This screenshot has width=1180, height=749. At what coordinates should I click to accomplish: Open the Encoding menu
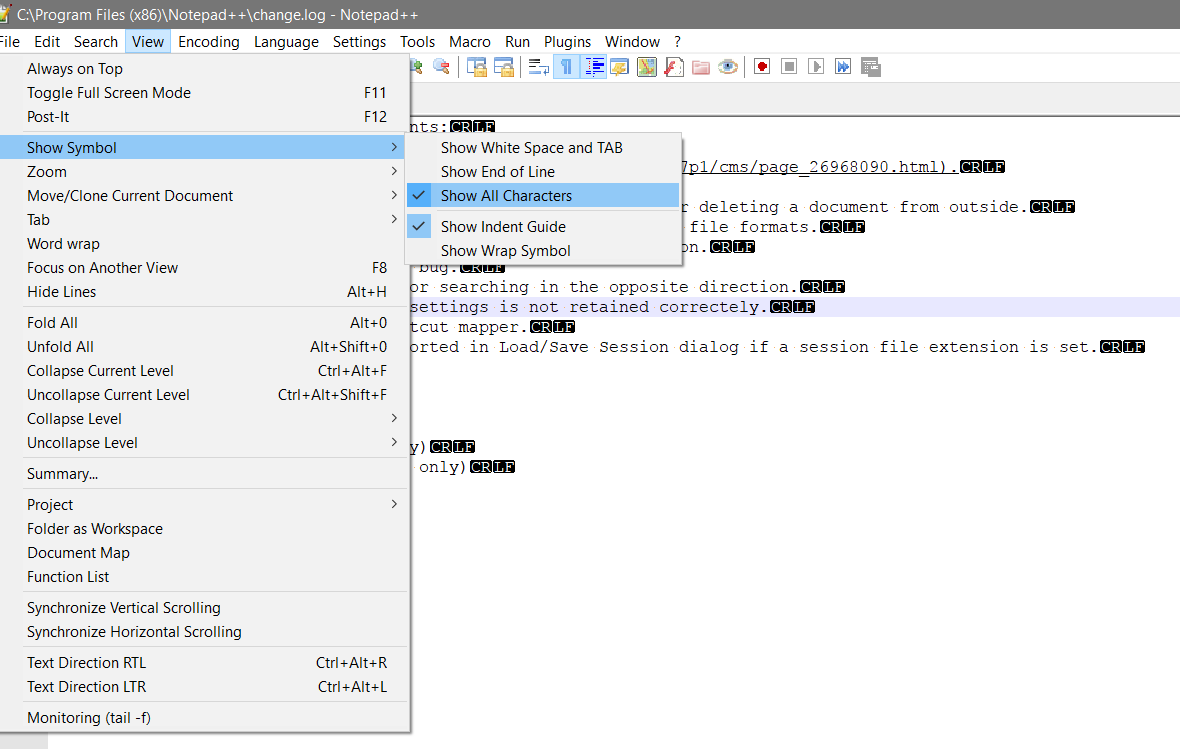[208, 41]
